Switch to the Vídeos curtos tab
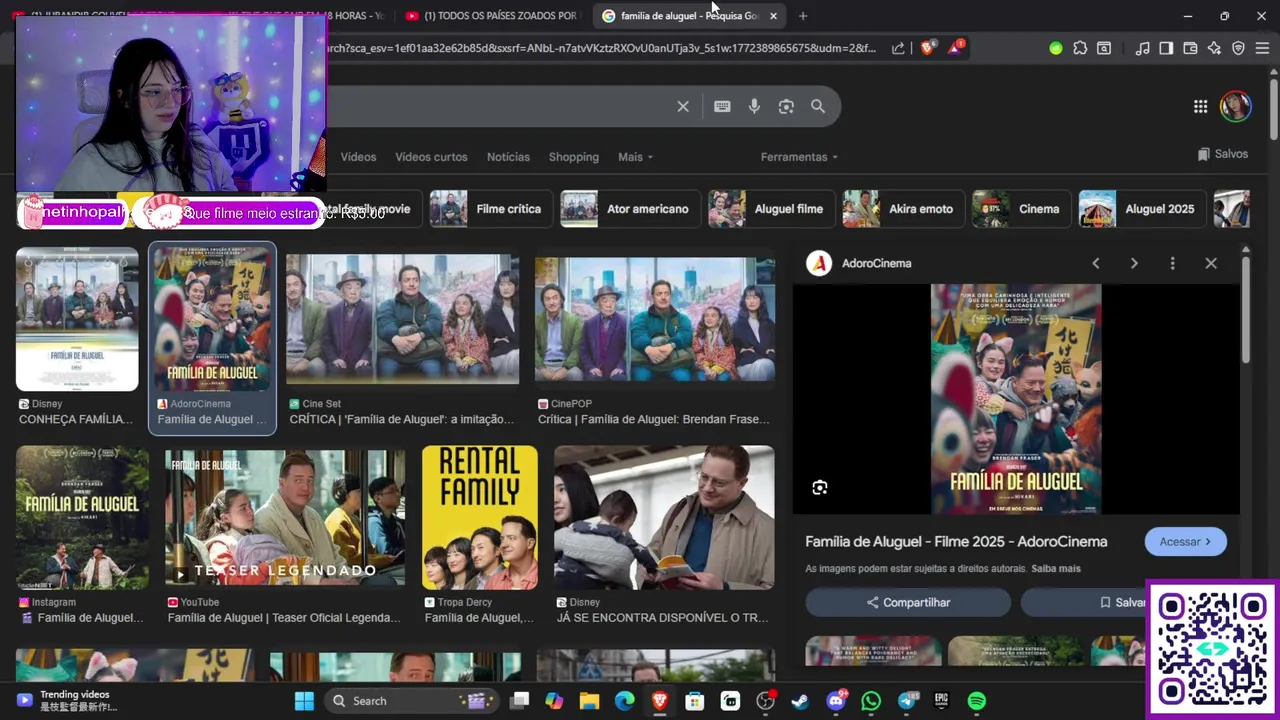 [x=431, y=157]
